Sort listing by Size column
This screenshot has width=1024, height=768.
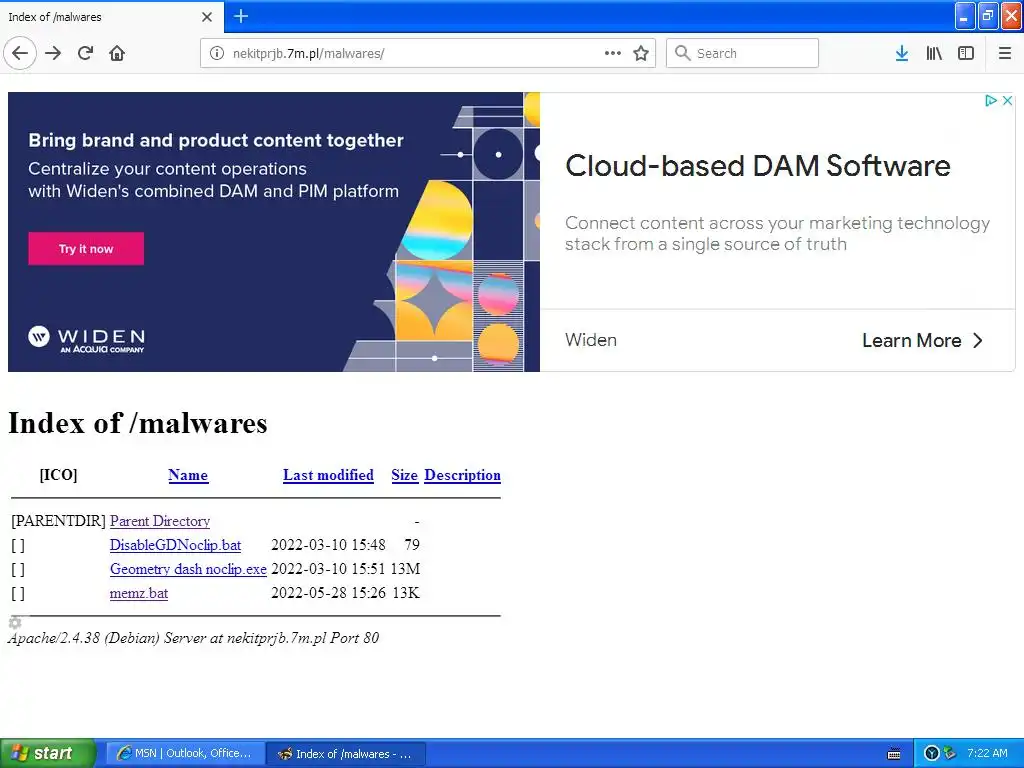[404, 475]
